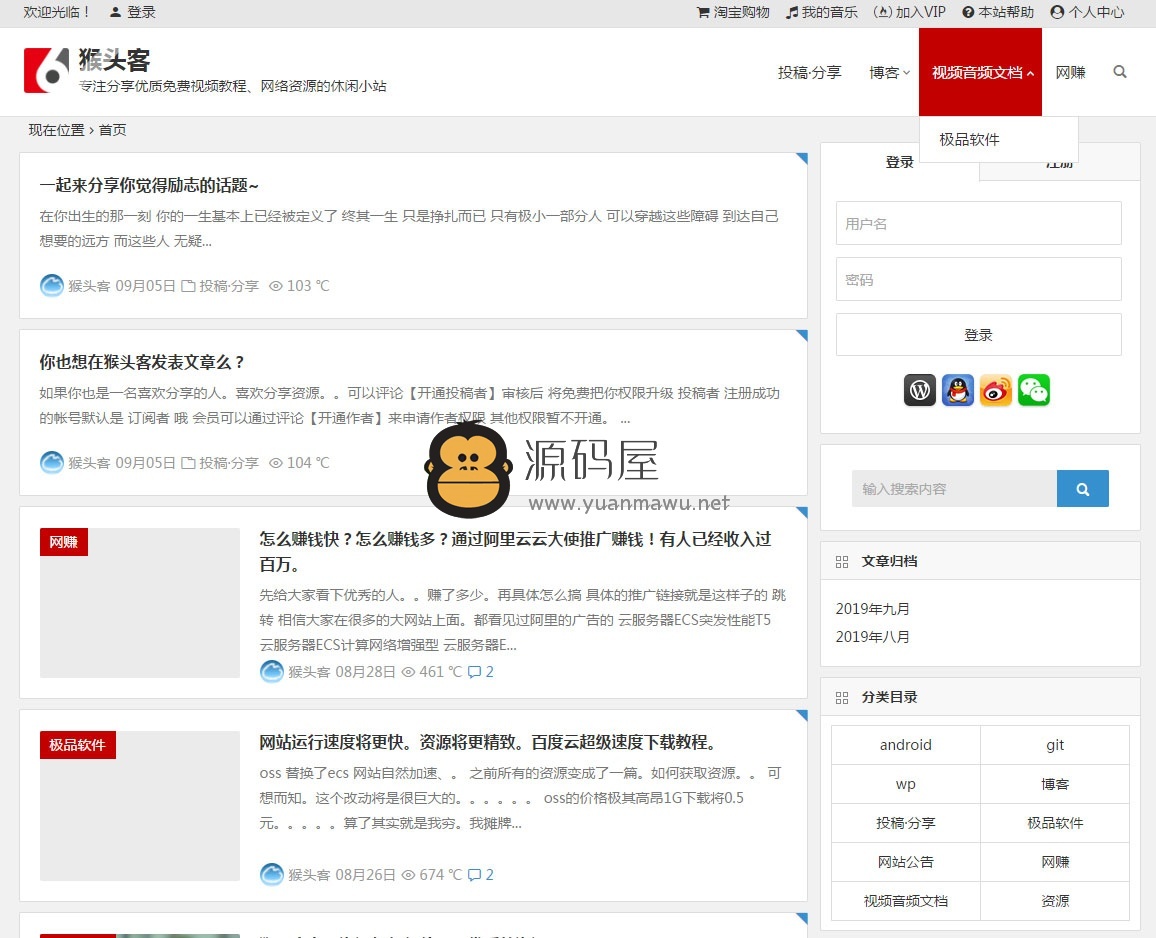Viewport: 1156px width, 938px height.
Task: Open the 2019年八月 archive
Action: pos(872,636)
